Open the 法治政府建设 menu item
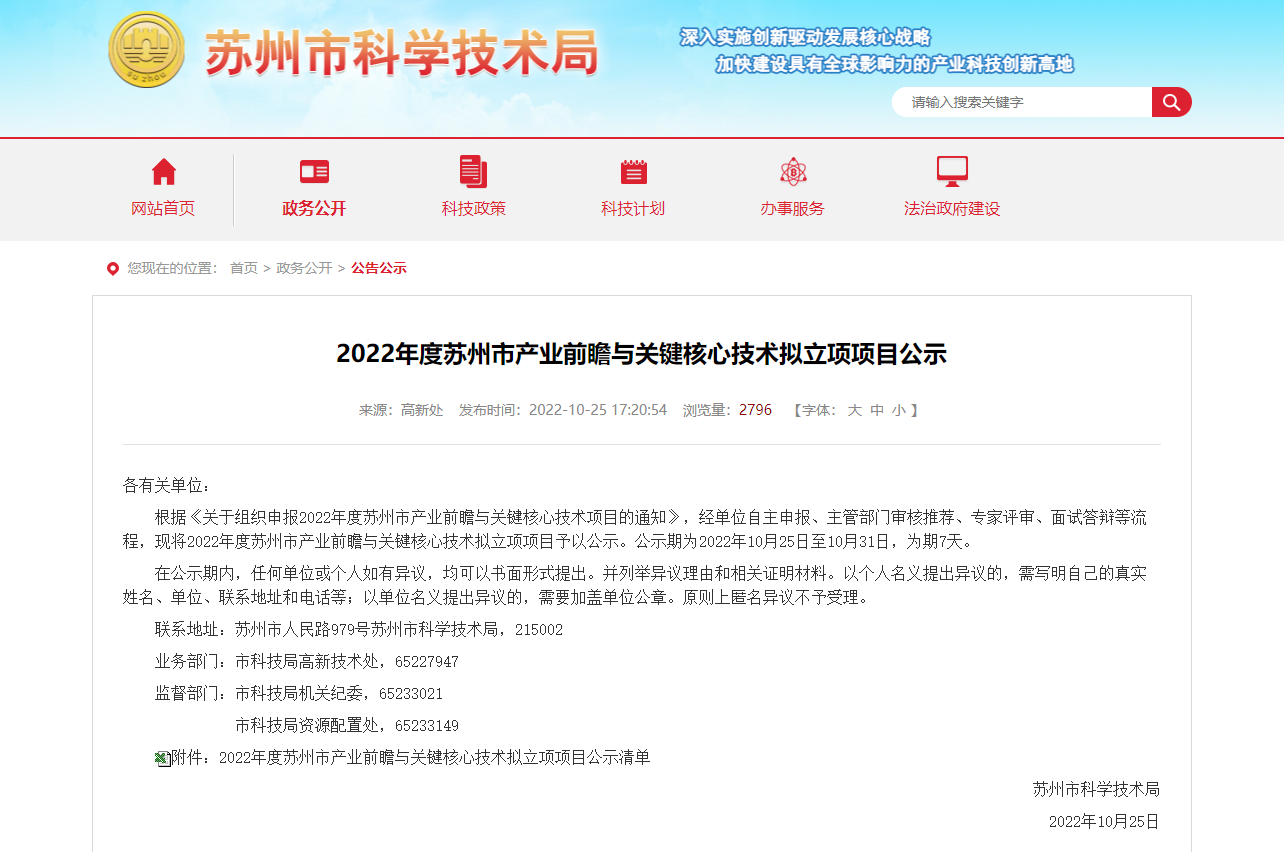Image resolution: width=1284 pixels, height=852 pixels. 952,208
